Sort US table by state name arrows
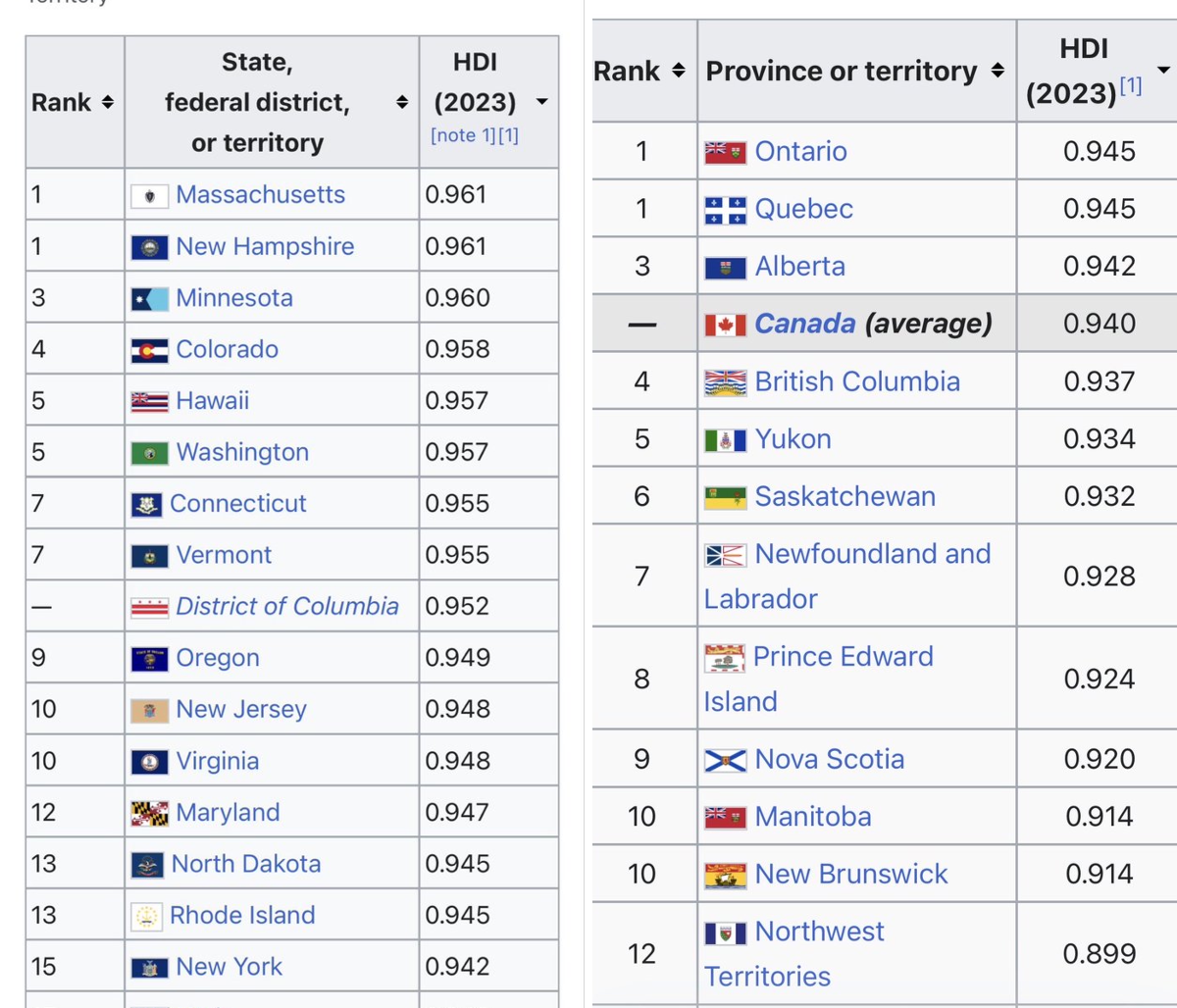This screenshot has width=1177, height=1008. (x=402, y=102)
